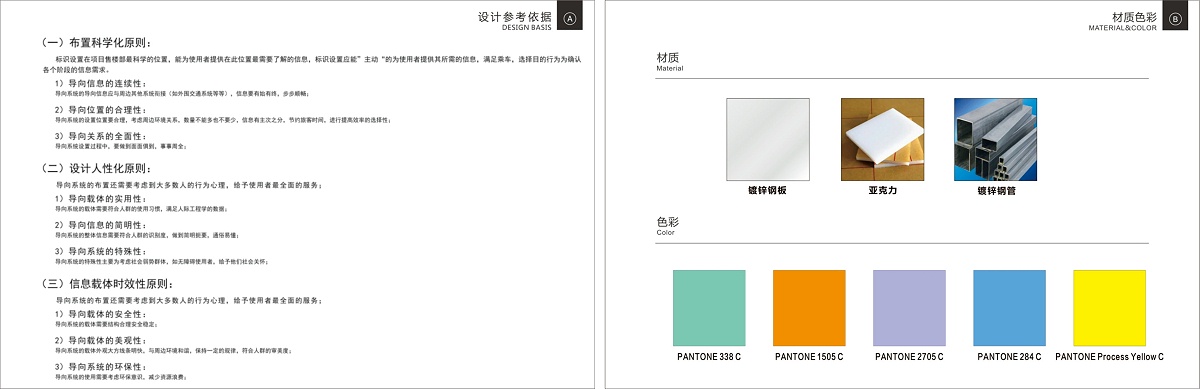
Task: Click subheading 3）导向关系的全面性
Action: click(x=100, y=135)
